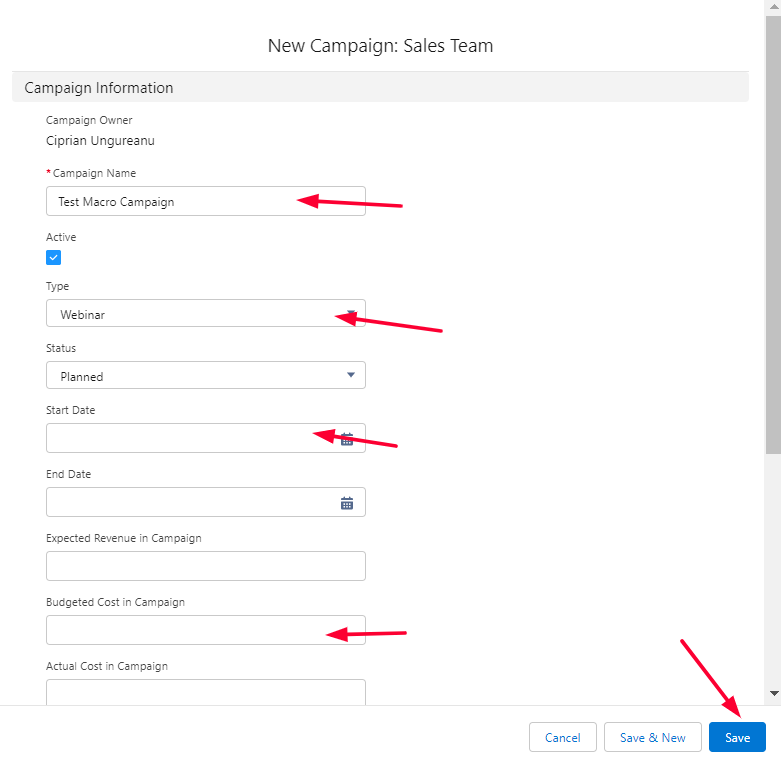Click the Campaign Owner name Ciprian Ungureanu
The width and height of the screenshot is (781, 763).
point(100,141)
